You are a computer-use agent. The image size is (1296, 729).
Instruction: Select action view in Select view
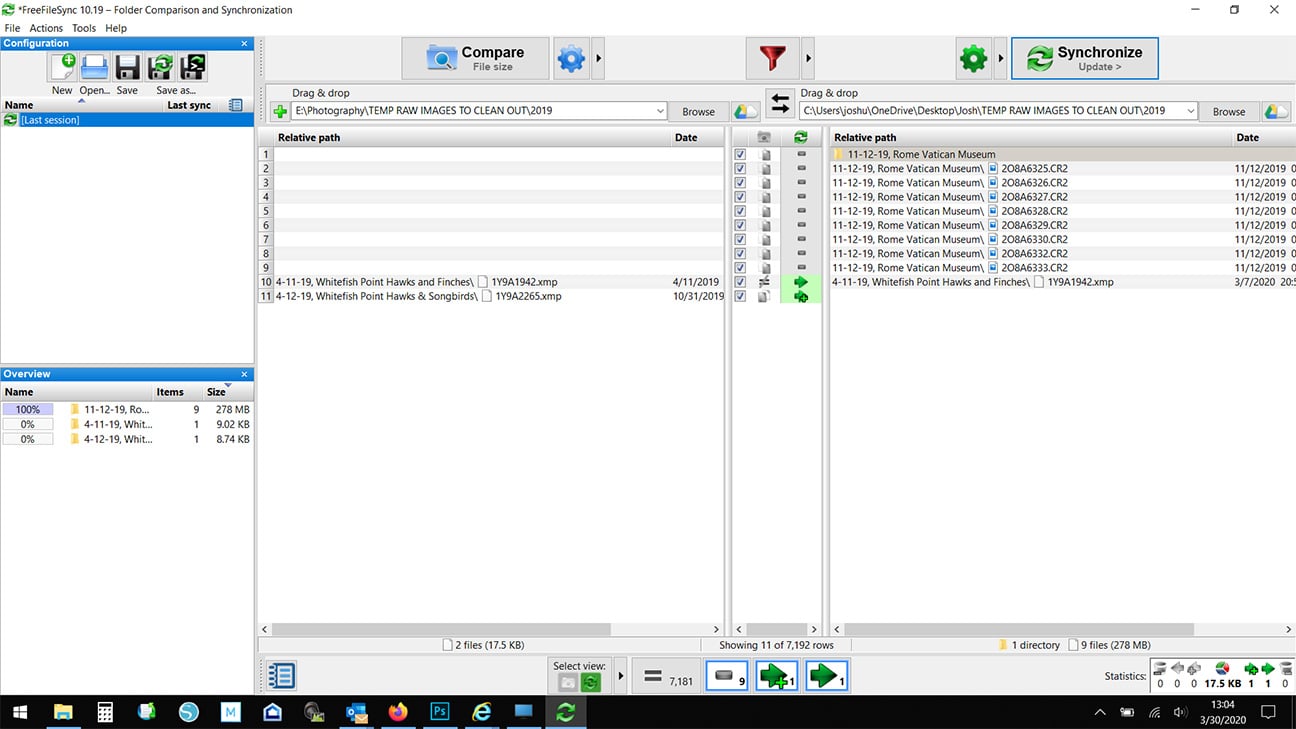591,682
